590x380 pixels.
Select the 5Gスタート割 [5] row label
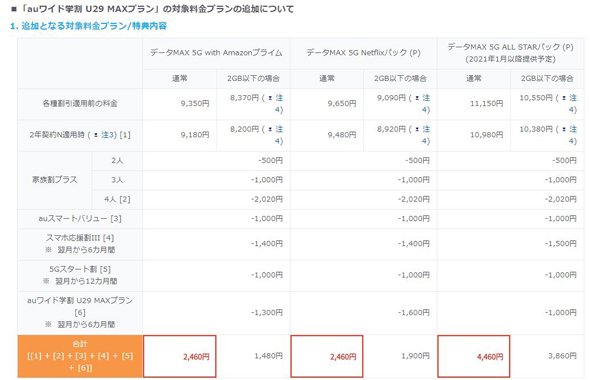coord(80,275)
